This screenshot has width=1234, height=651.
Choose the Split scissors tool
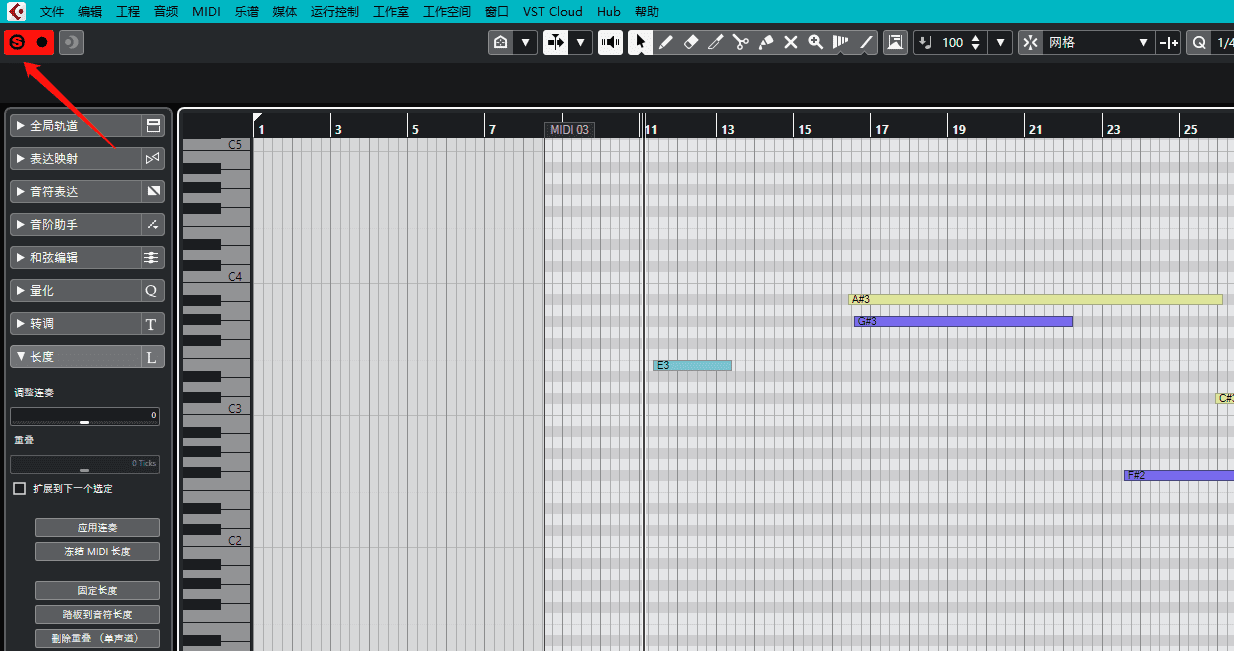click(x=740, y=42)
